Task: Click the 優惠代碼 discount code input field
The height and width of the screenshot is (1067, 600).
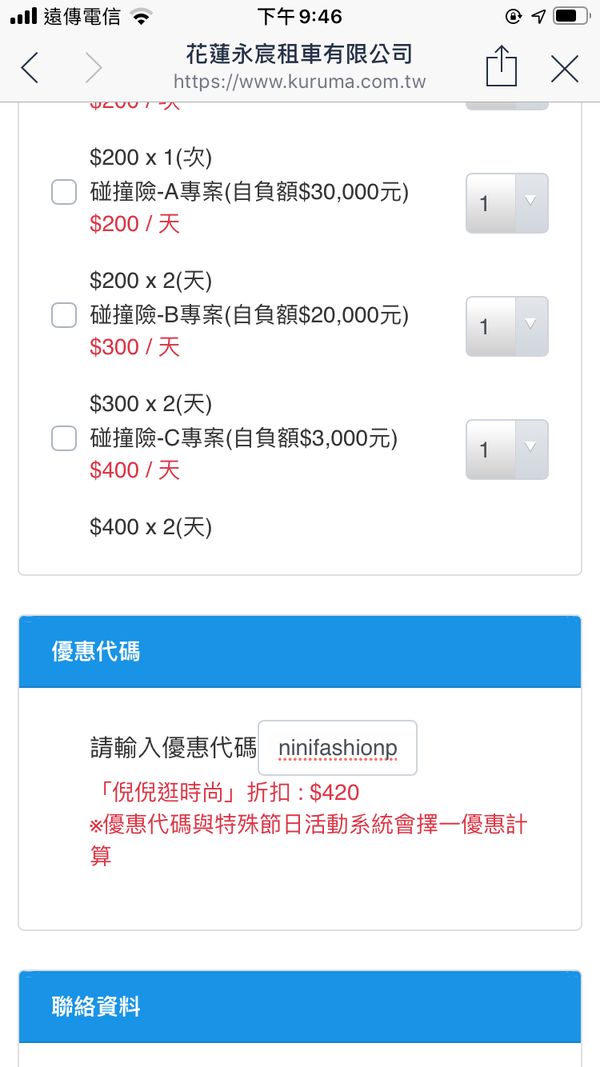Action: point(337,748)
